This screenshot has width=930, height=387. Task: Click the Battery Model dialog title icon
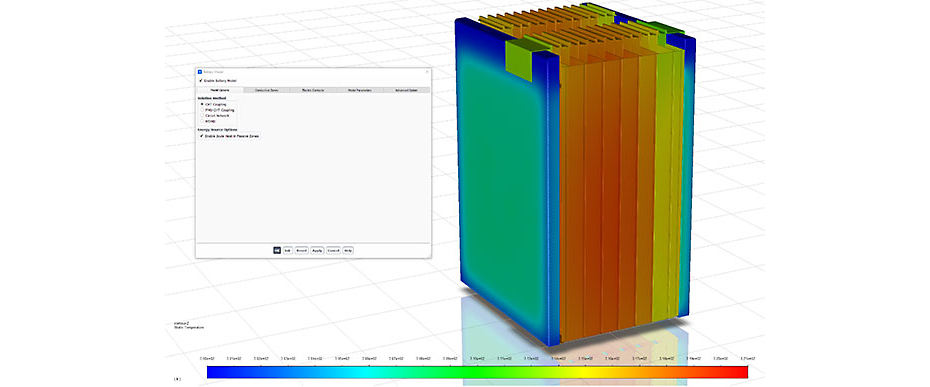pyautogui.click(x=200, y=72)
